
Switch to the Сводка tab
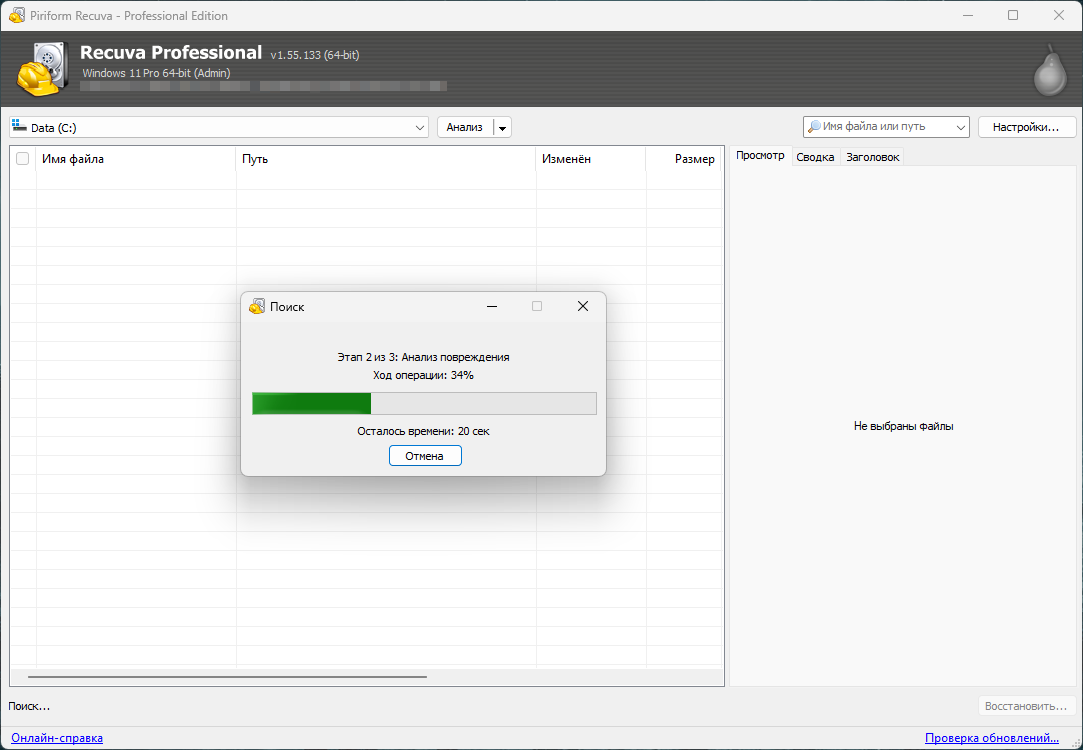click(815, 157)
